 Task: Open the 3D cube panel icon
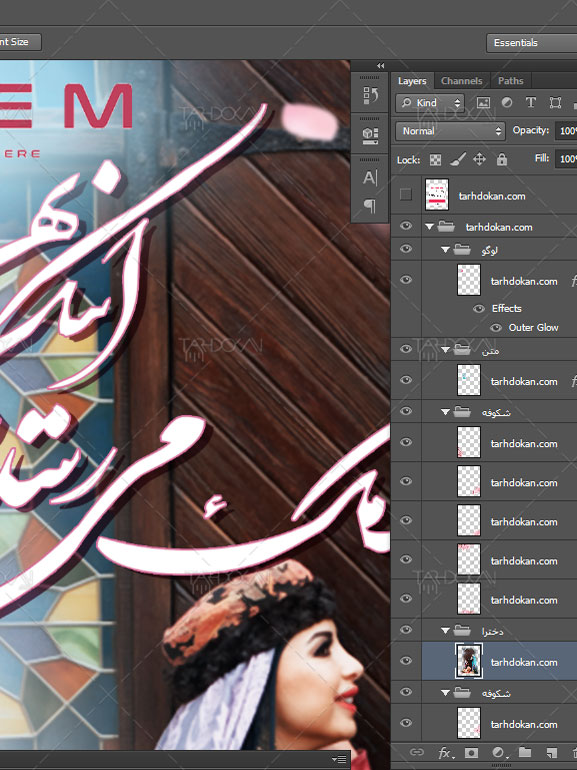(370, 135)
